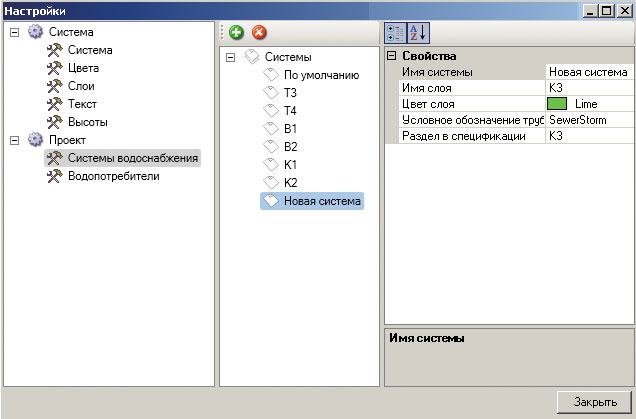
Task: Select Слои in the settings tree
Action: point(82,86)
